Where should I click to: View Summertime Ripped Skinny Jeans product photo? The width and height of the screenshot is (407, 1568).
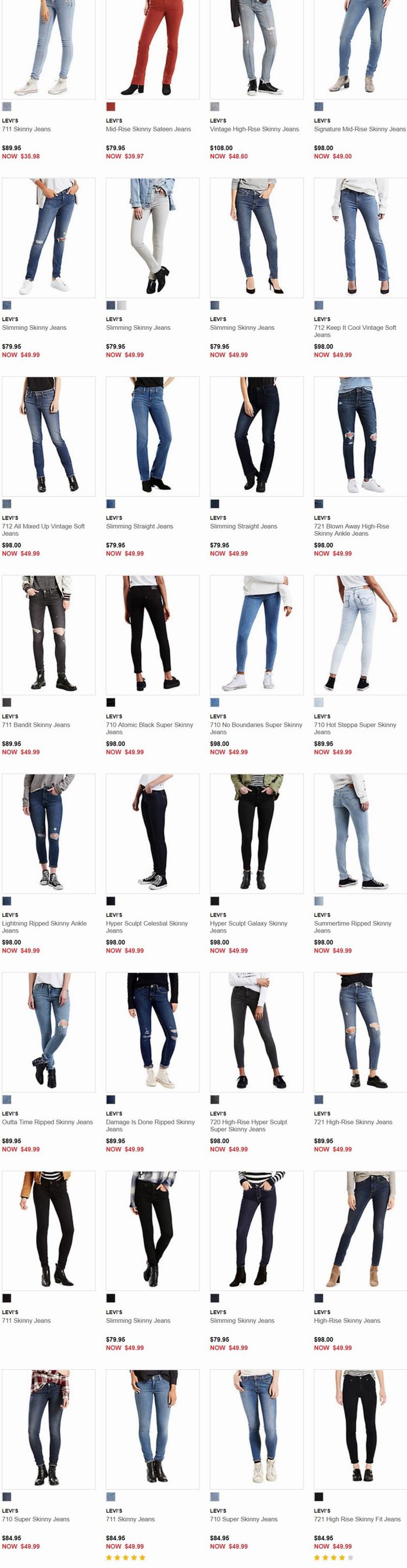(360, 833)
